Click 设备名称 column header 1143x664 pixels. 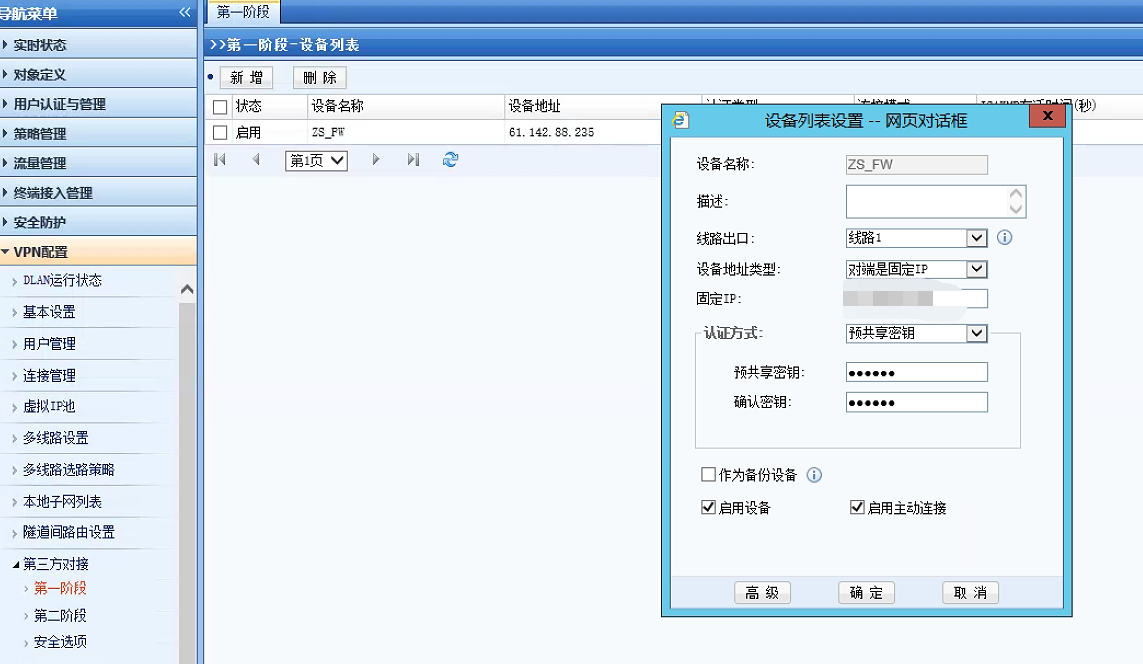[338, 106]
